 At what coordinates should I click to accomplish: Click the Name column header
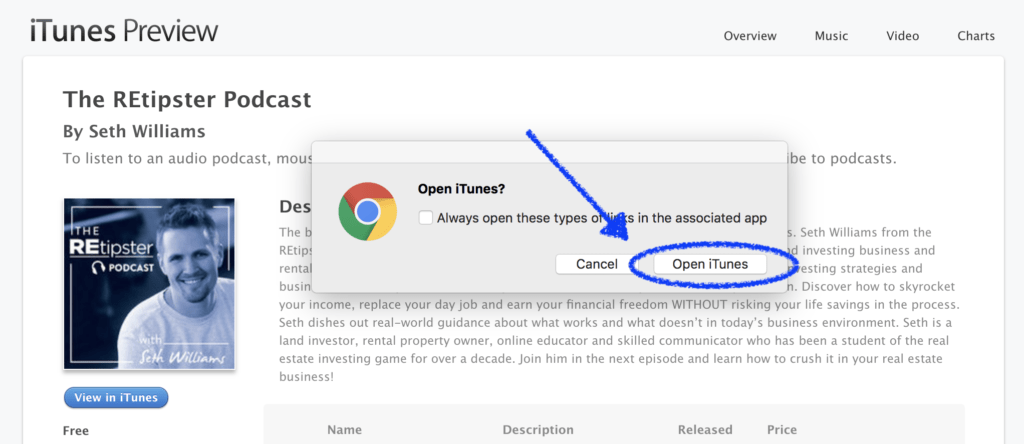click(344, 430)
